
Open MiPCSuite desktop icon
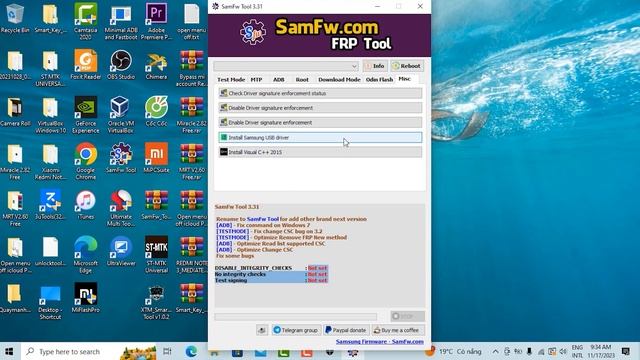pyautogui.click(x=156, y=158)
